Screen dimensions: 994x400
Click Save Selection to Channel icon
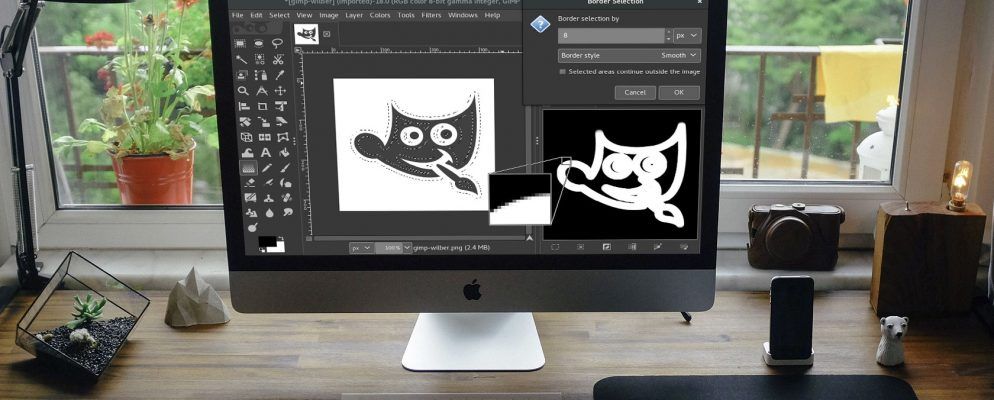tap(631, 247)
